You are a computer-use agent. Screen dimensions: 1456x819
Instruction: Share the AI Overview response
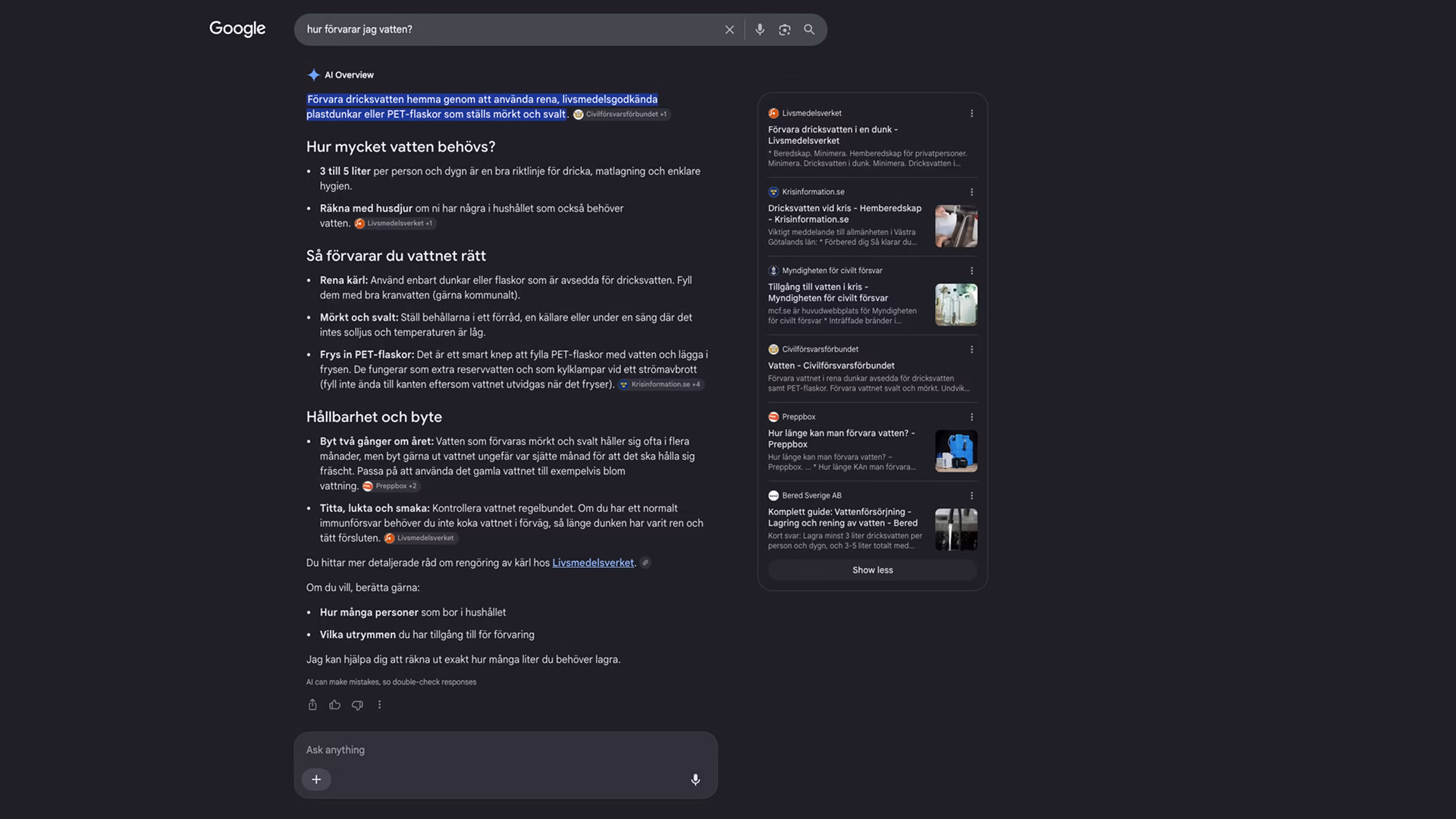[312, 704]
